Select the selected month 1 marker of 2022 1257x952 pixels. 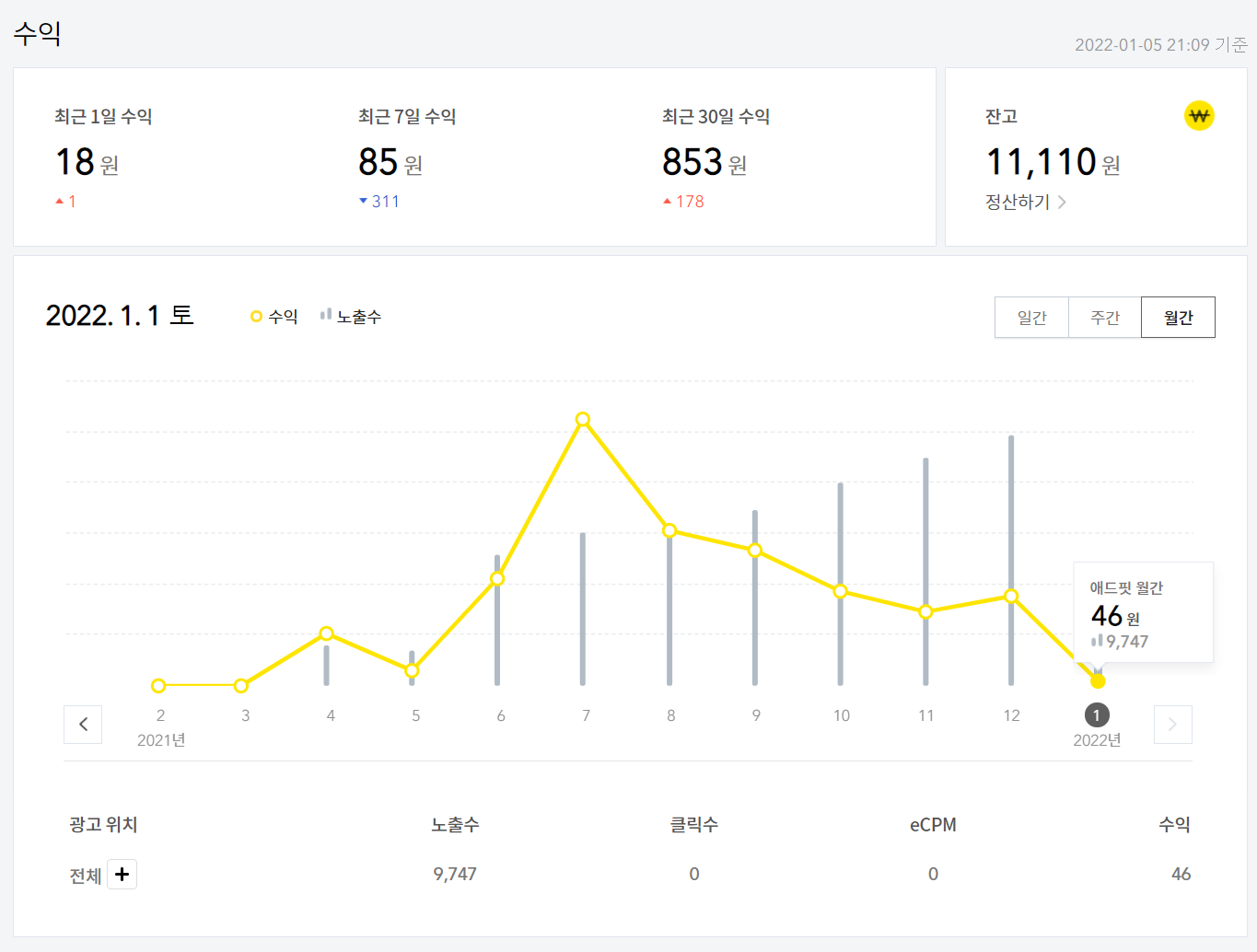click(x=1097, y=715)
